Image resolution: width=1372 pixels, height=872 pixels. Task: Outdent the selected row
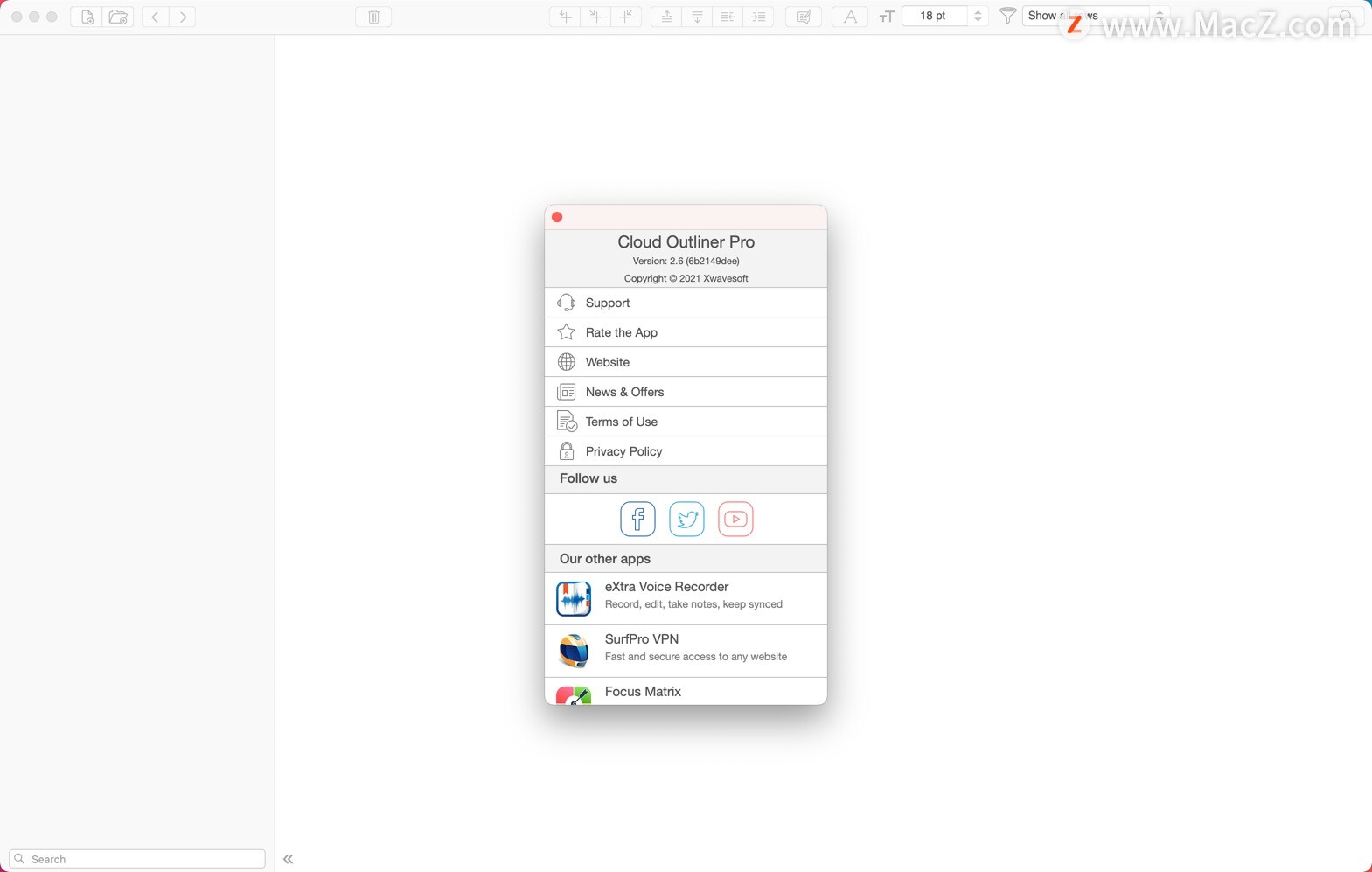pyautogui.click(x=728, y=17)
